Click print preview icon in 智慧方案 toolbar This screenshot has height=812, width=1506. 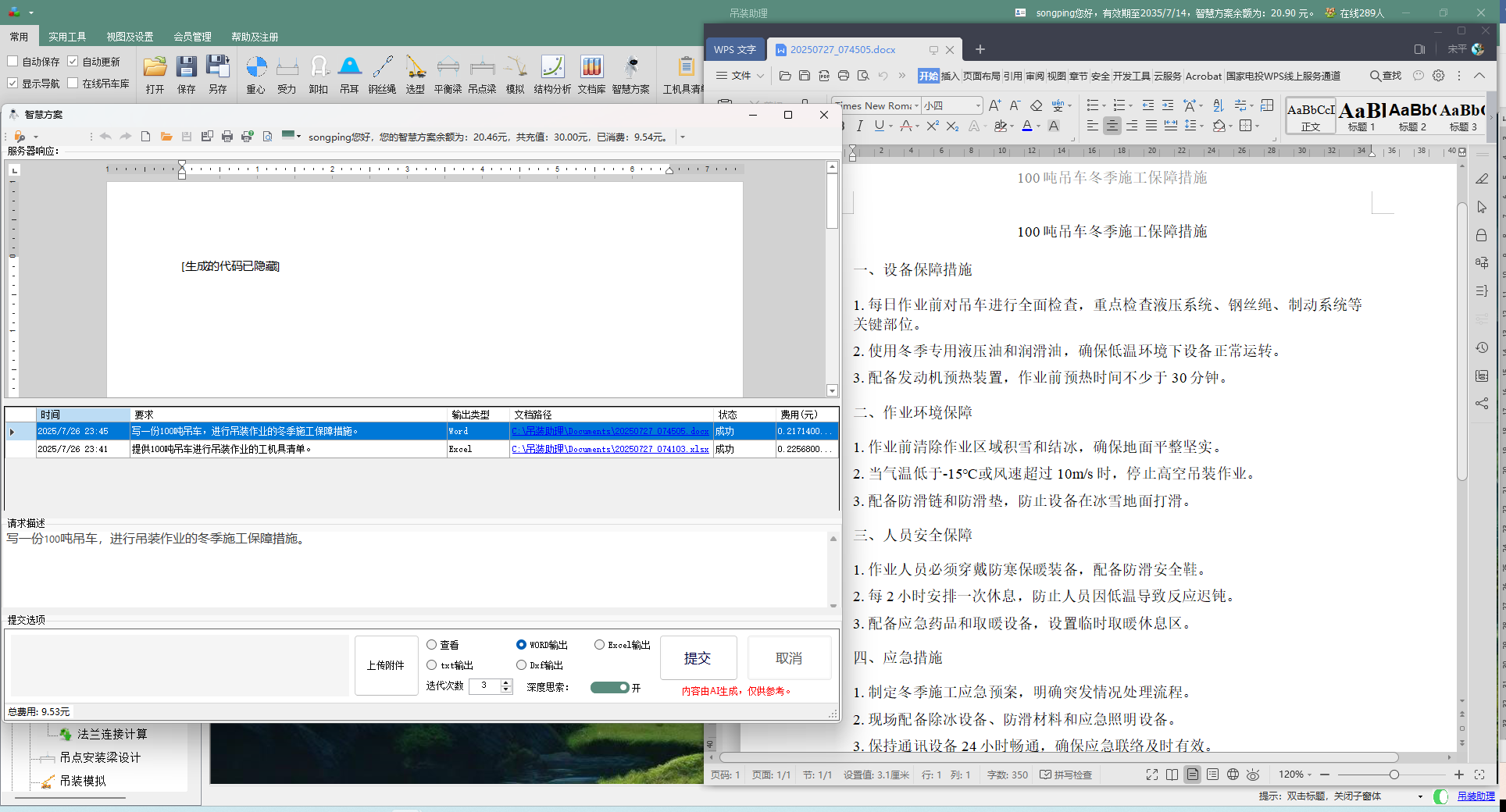tap(268, 137)
